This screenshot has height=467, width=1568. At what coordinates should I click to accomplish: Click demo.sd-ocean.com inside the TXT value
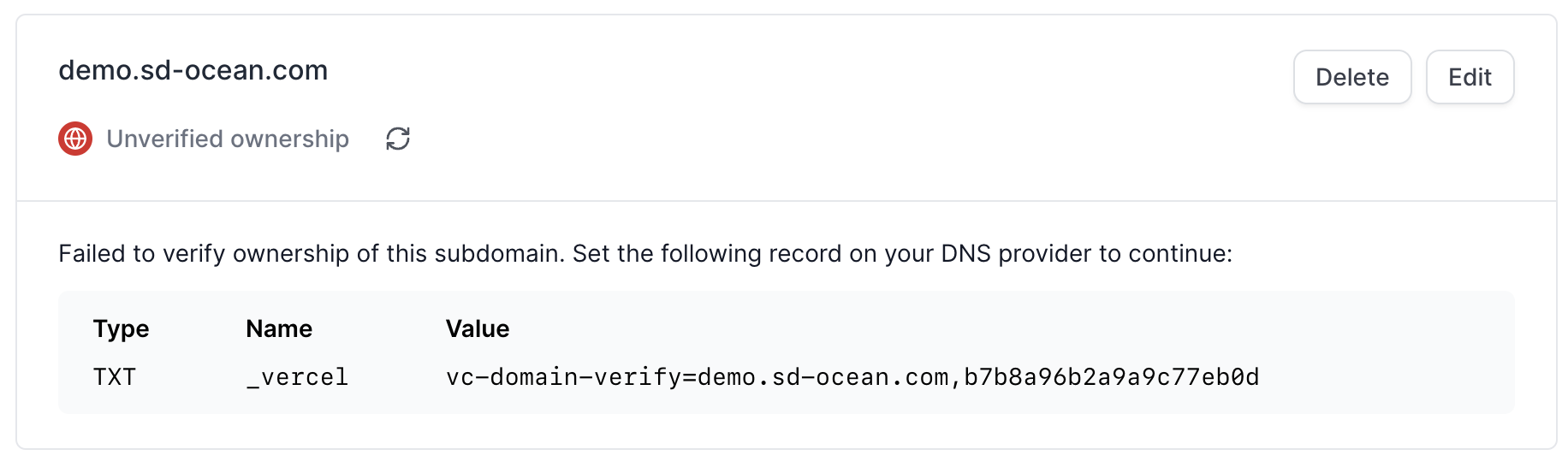pos(823,377)
